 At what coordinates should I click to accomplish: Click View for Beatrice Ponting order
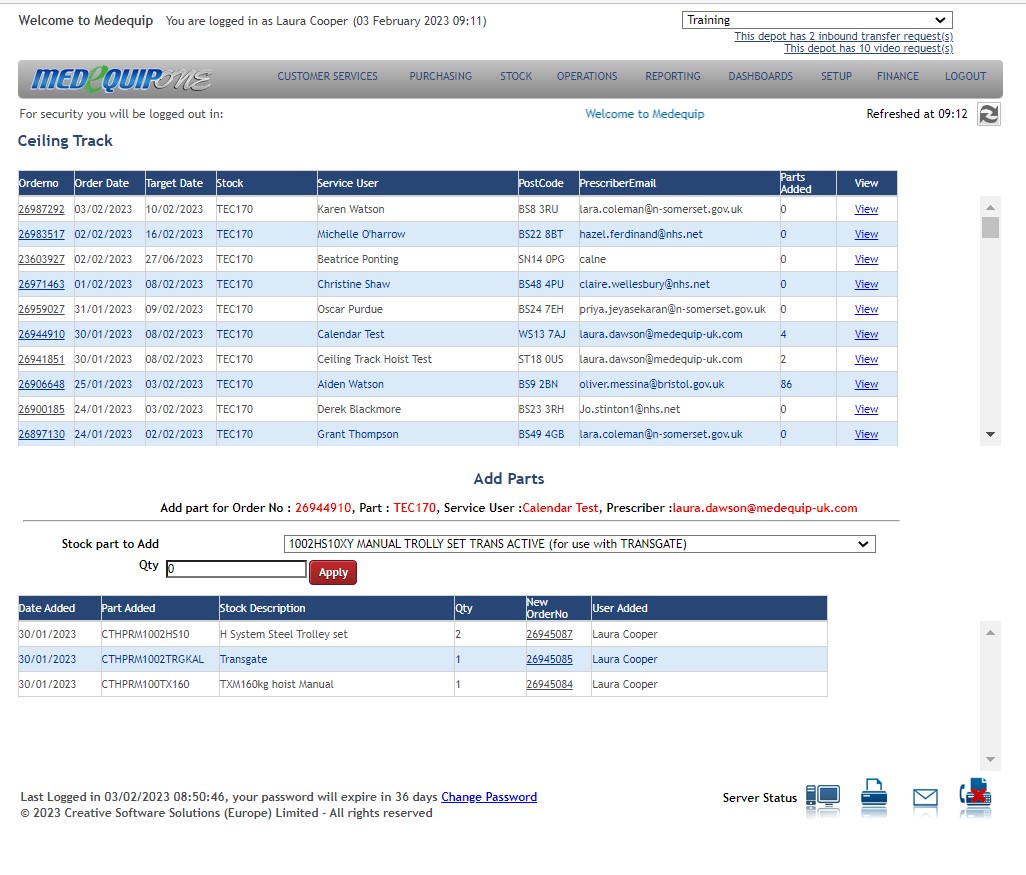(866, 259)
